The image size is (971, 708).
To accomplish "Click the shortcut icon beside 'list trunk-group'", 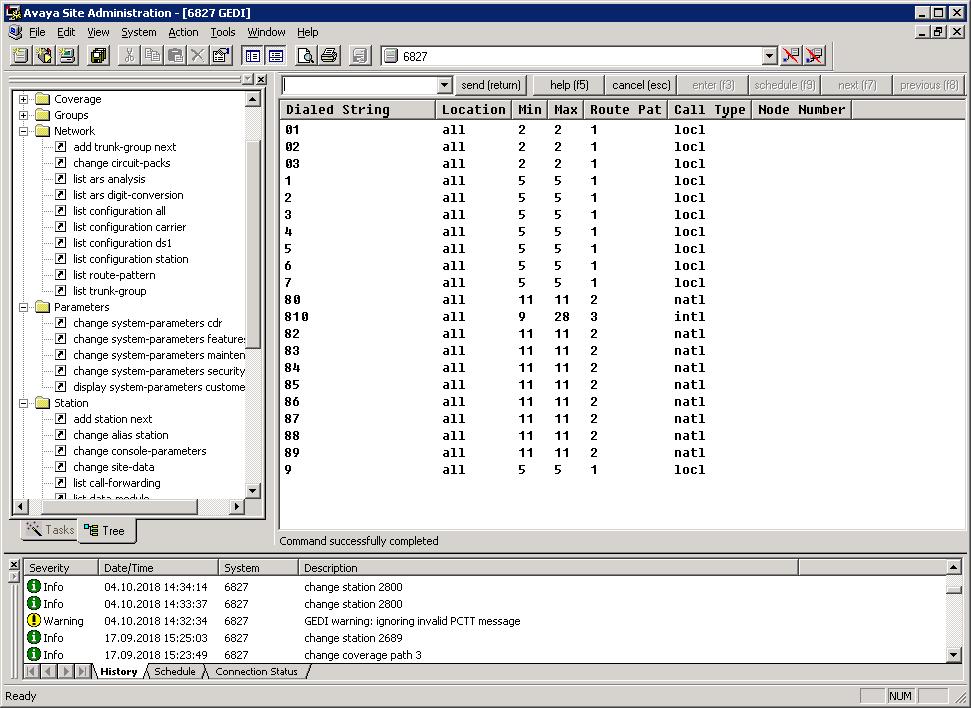I will [61, 291].
